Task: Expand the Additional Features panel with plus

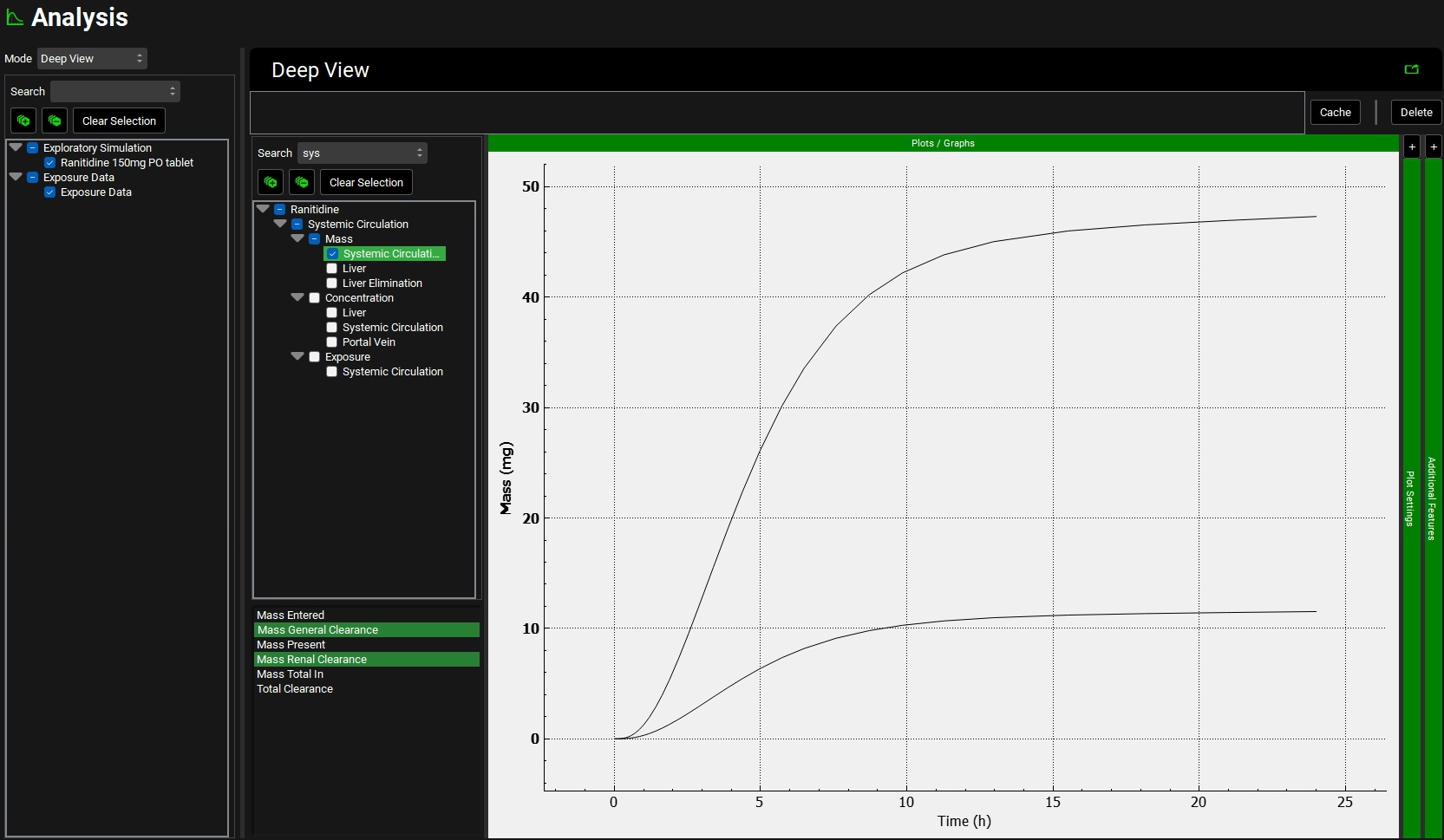Action: click(x=1434, y=147)
